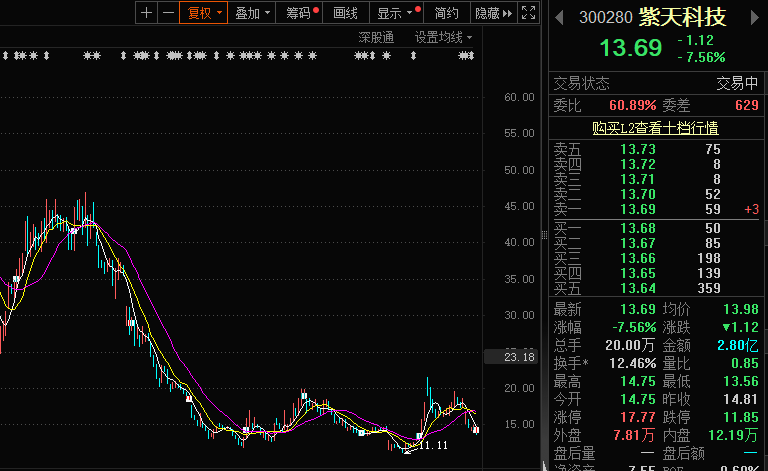This screenshot has width=768, height=471.
Task: Go to previous stock arrow
Action: 559,18
